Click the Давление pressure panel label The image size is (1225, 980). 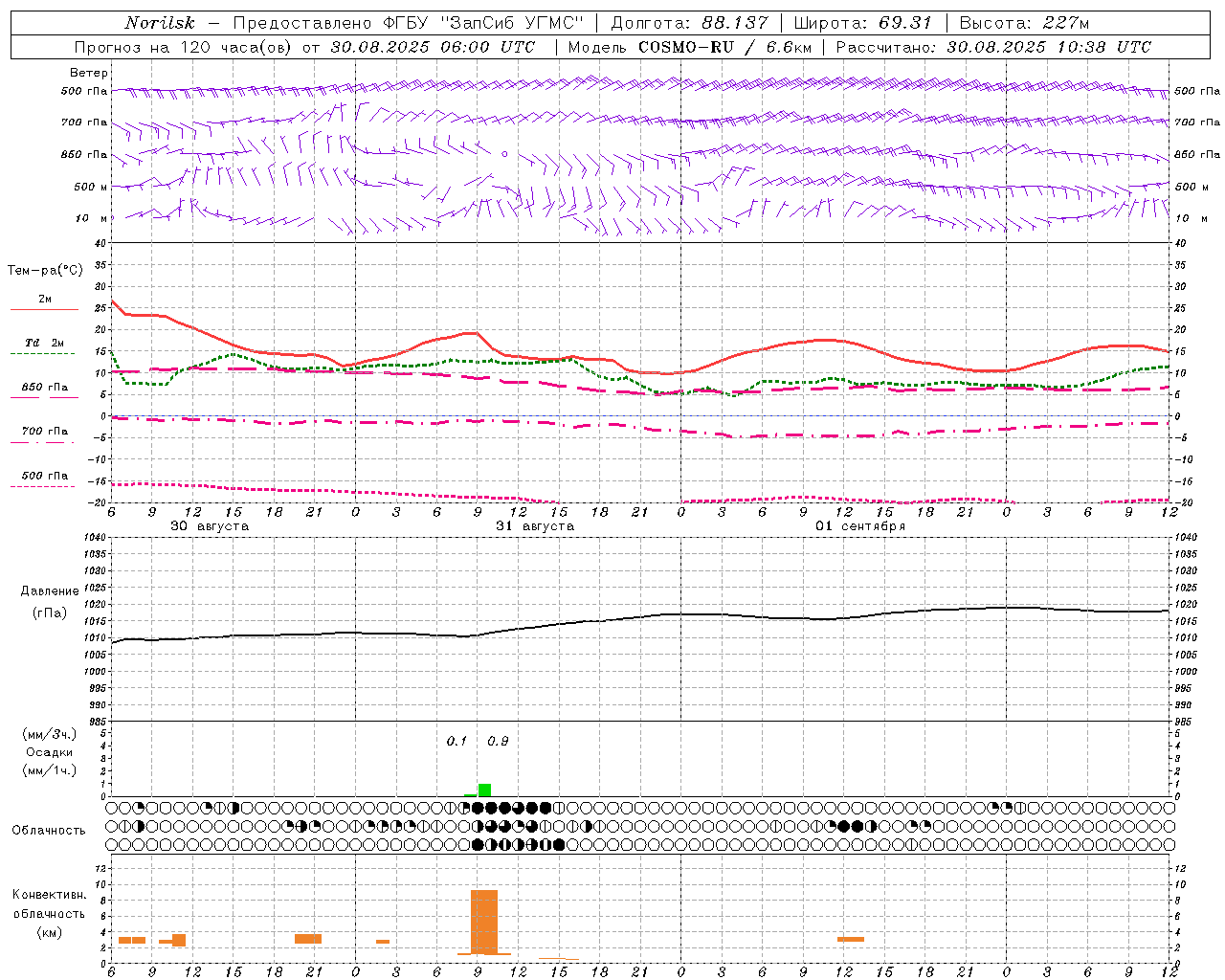(50, 591)
